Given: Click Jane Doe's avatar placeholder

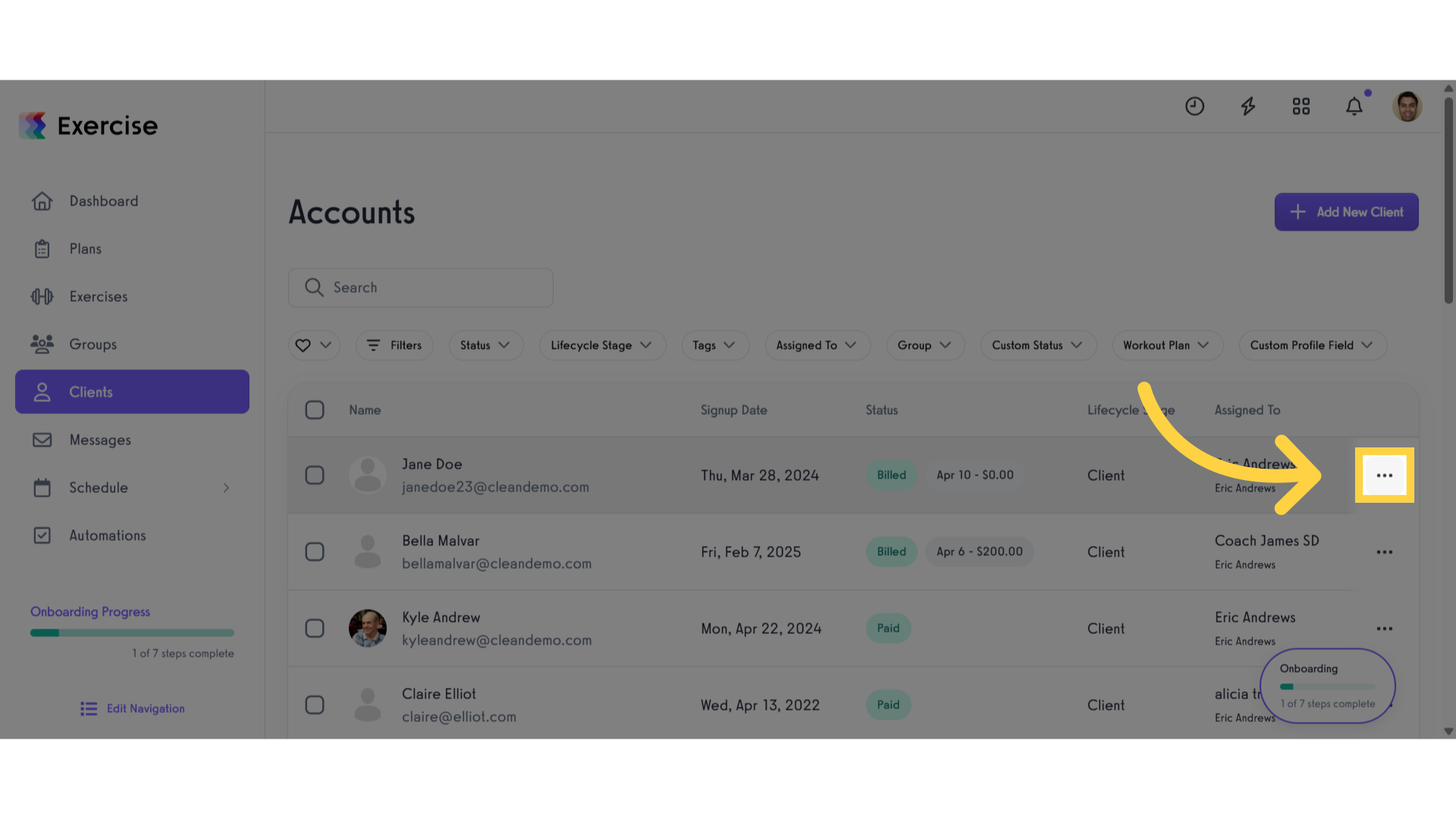Looking at the screenshot, I should (x=368, y=475).
